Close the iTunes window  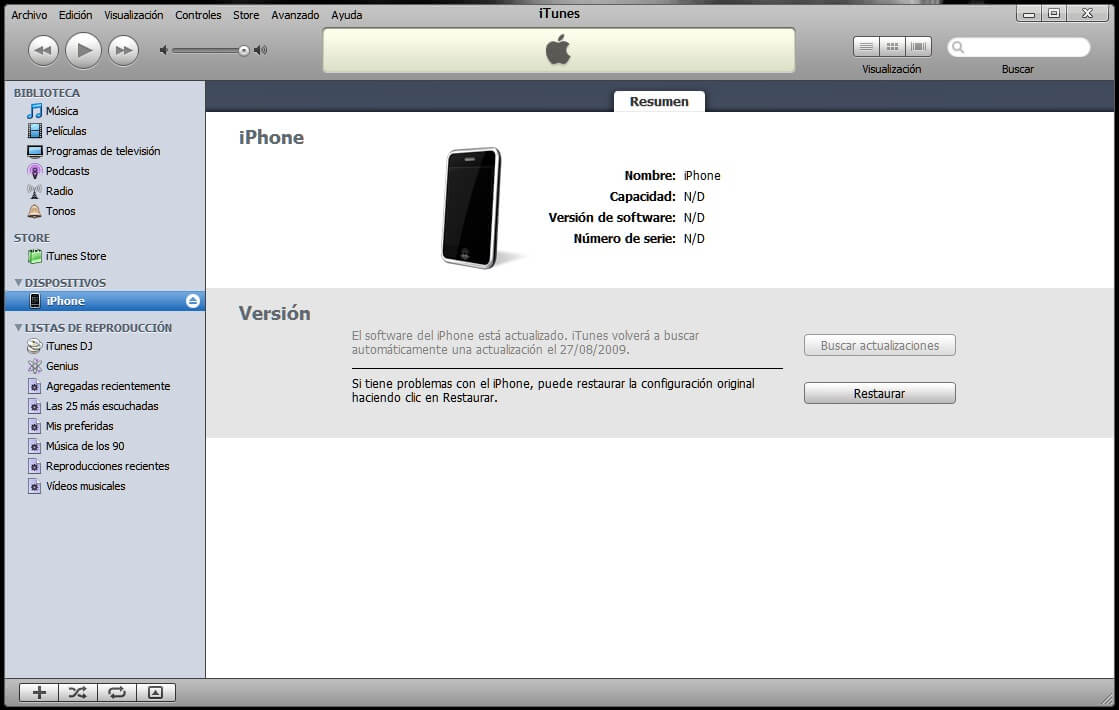point(1088,14)
